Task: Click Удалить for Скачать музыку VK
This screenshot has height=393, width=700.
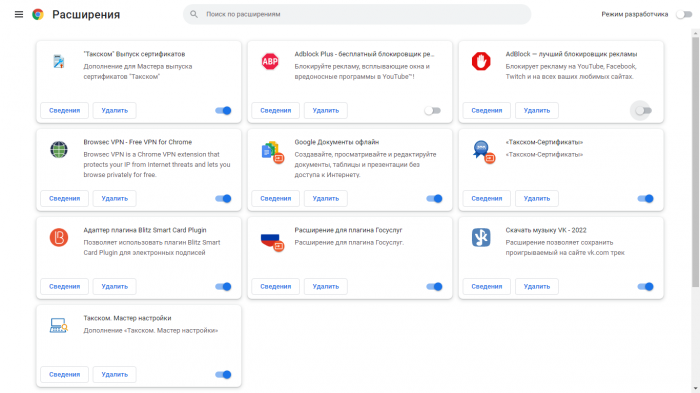Action: [x=537, y=286]
